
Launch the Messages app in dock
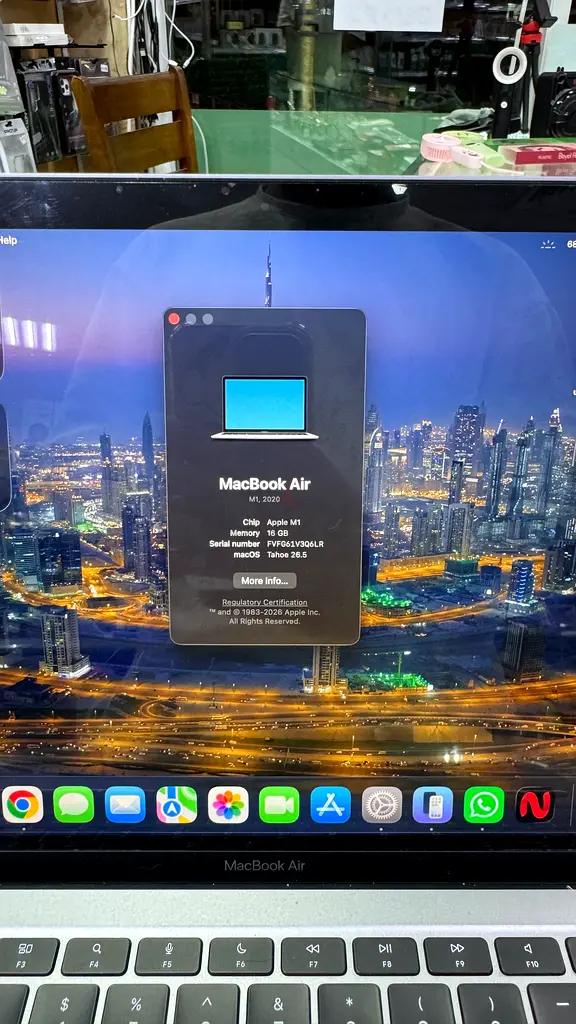(x=74, y=805)
